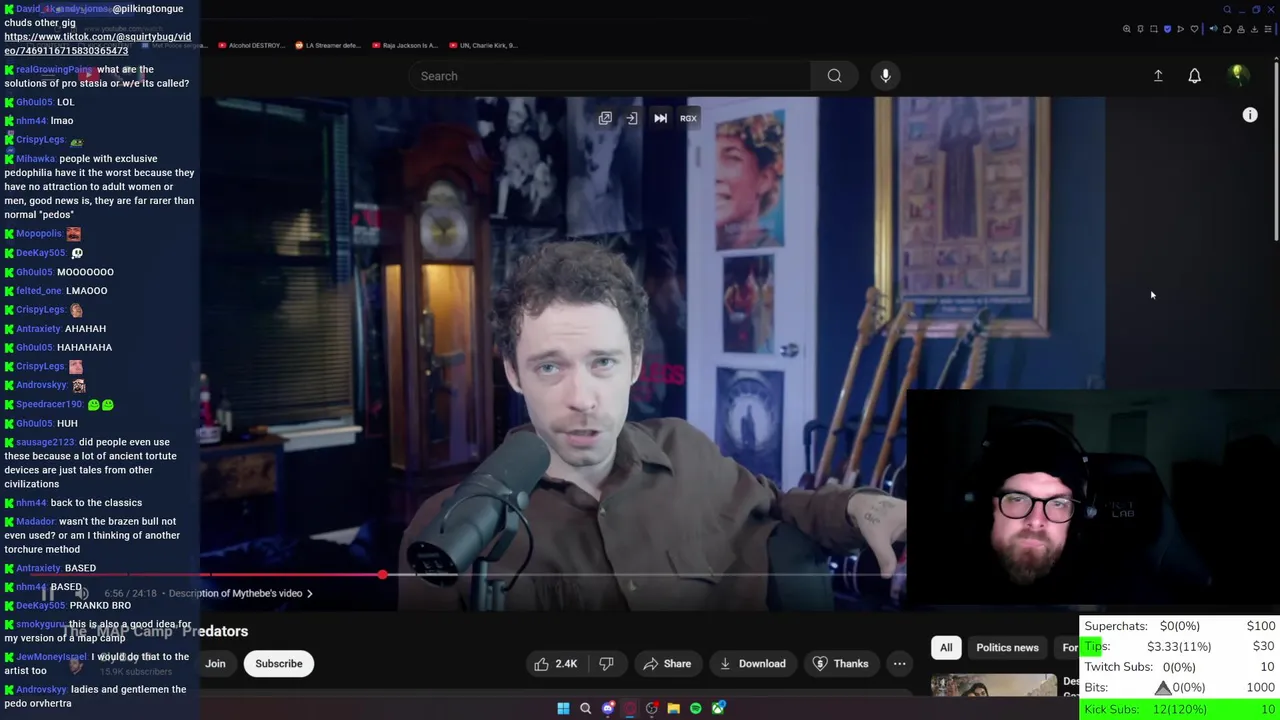Open Spotify from the taskbar
This screenshot has width=1280, height=720.
click(x=696, y=708)
